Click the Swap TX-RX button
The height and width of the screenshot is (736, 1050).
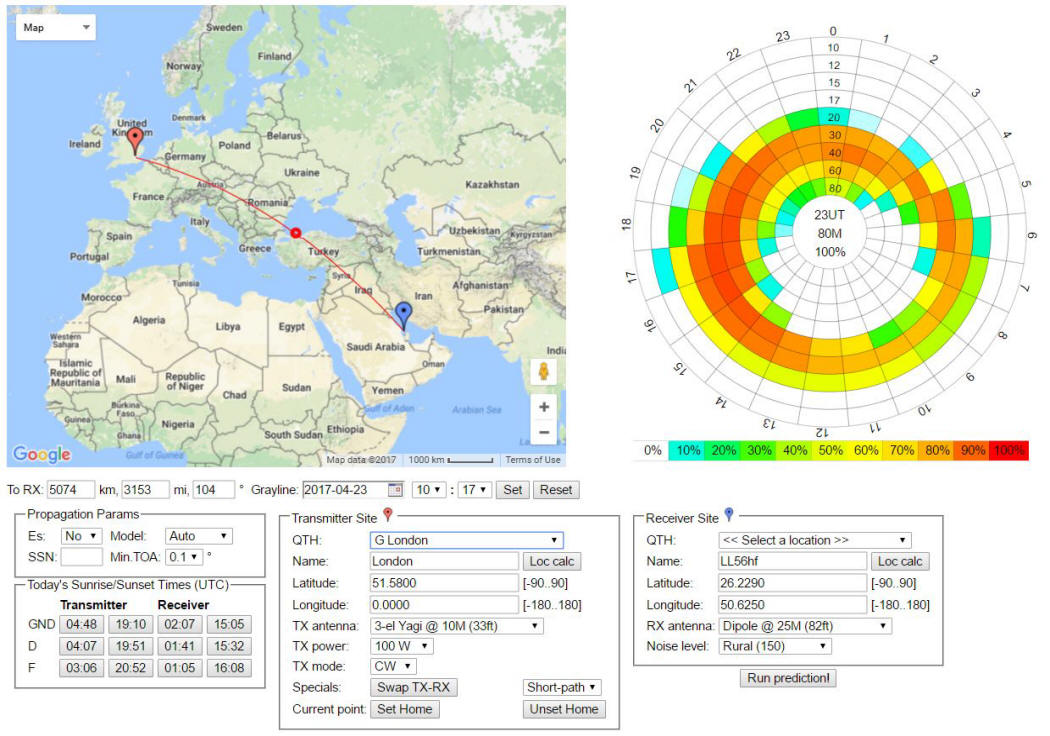point(412,687)
